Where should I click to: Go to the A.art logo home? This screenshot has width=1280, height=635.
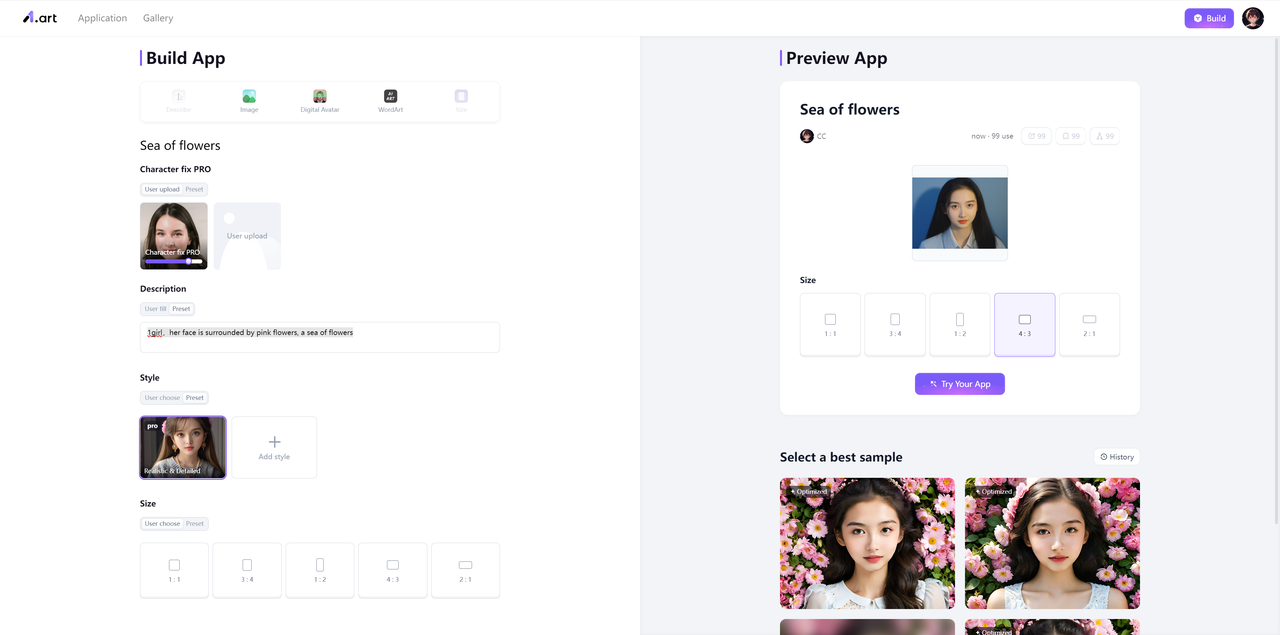40,18
